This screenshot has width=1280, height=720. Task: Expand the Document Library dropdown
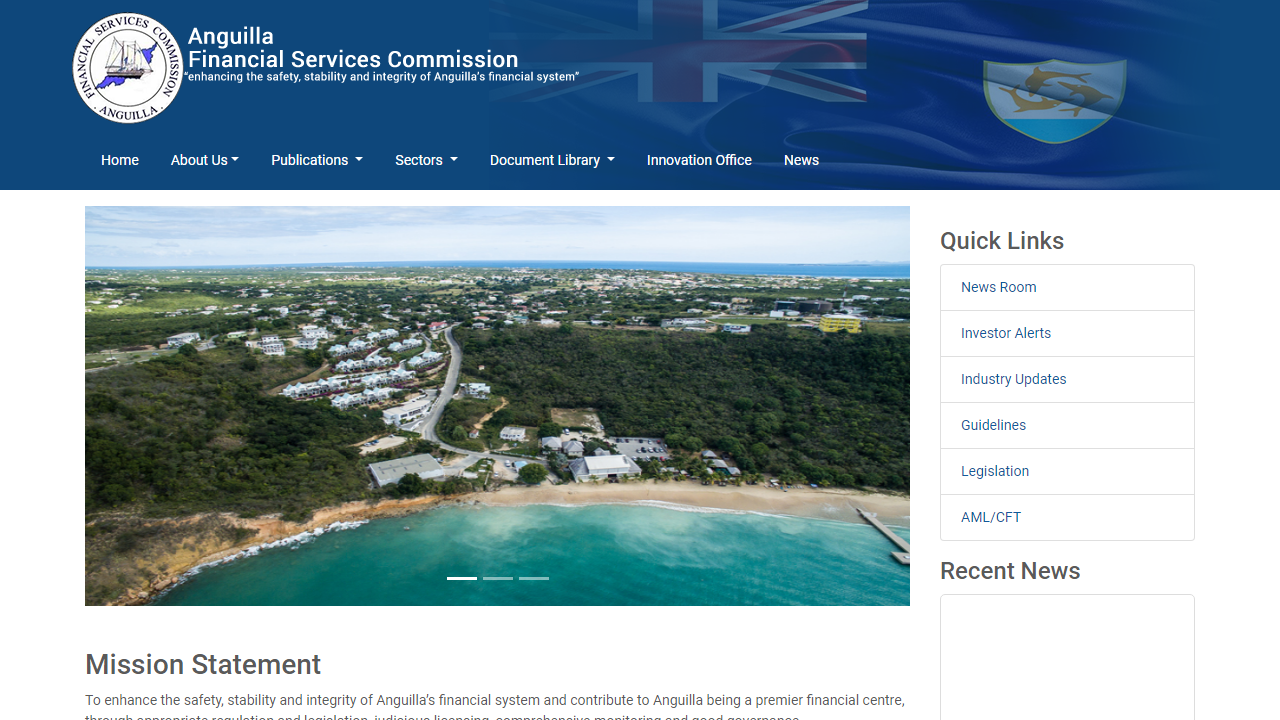tap(552, 160)
